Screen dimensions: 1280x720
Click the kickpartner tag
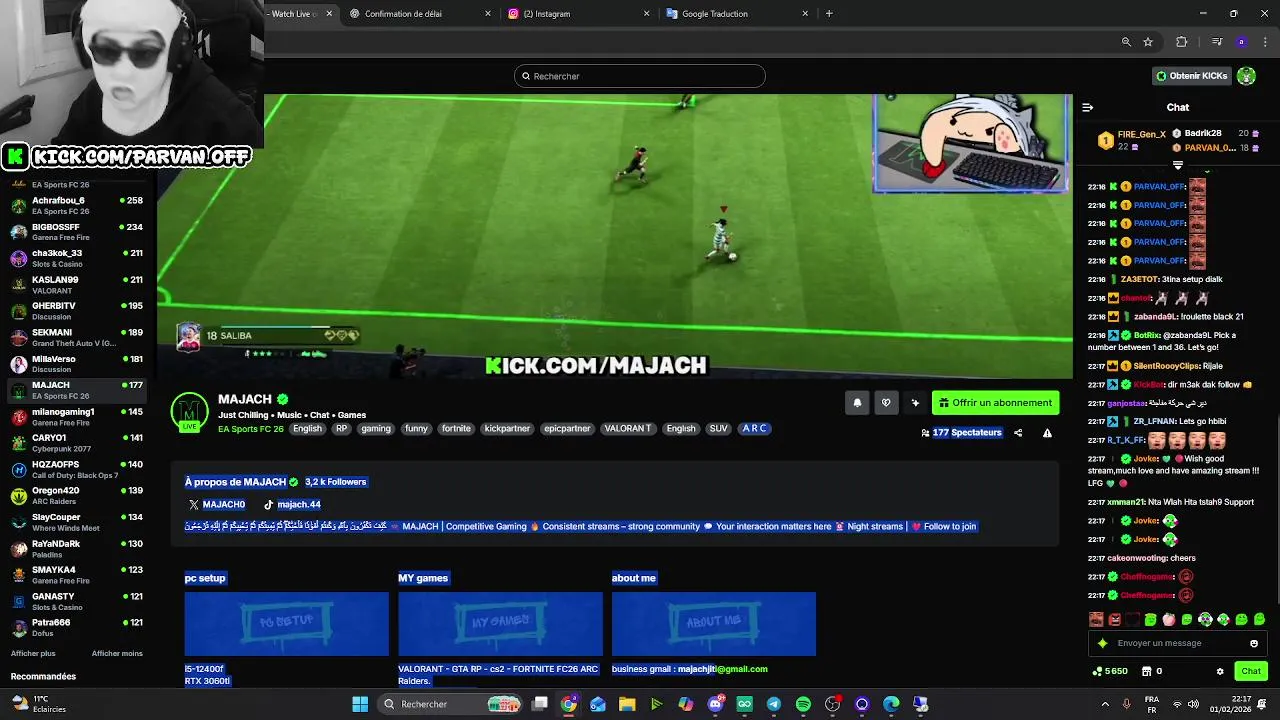pos(507,429)
